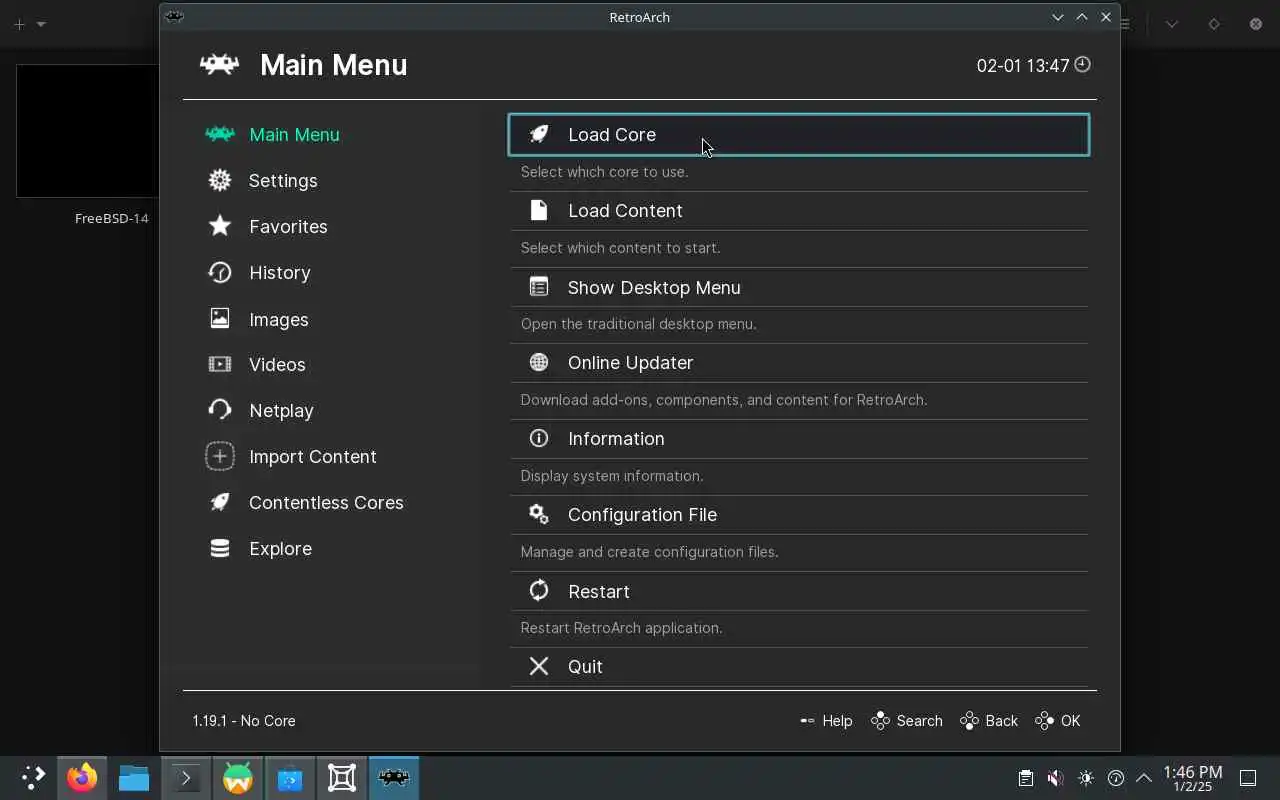Click the gears icon beside Configuration File

pyautogui.click(x=539, y=514)
